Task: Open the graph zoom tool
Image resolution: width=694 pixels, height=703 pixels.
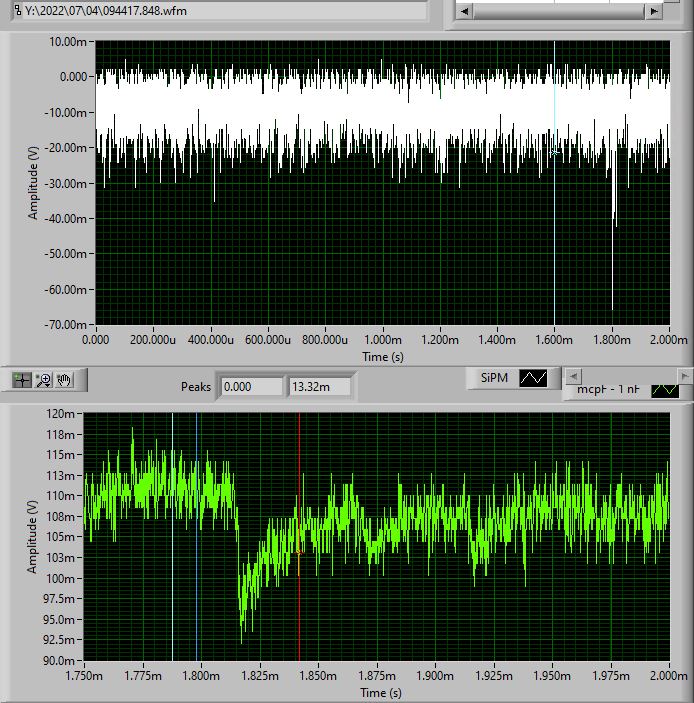Action: pyautogui.click(x=43, y=380)
